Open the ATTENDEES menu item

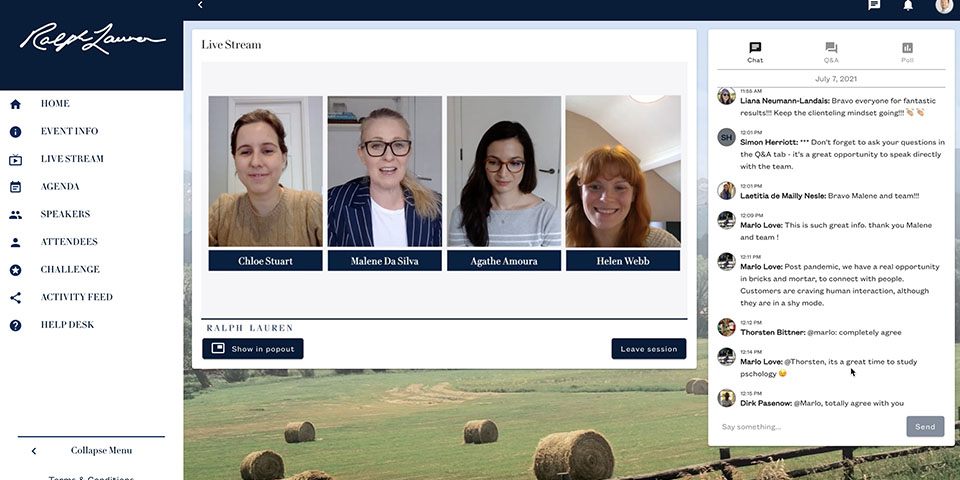click(x=69, y=241)
